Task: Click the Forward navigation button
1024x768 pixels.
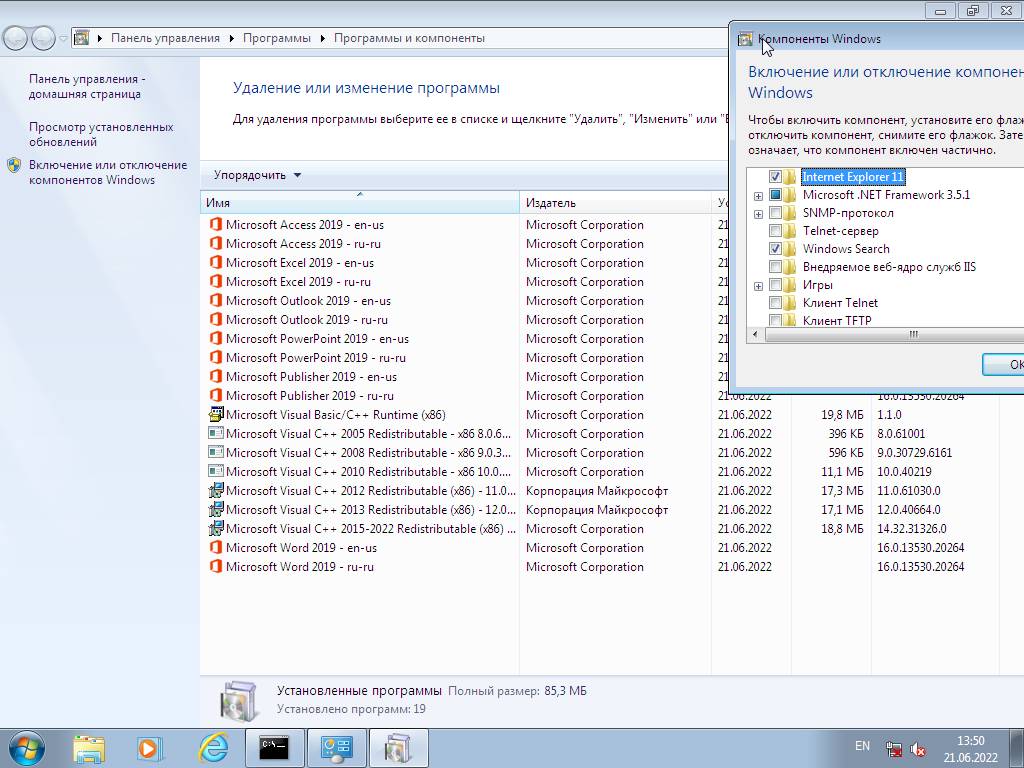Action: (x=43, y=39)
